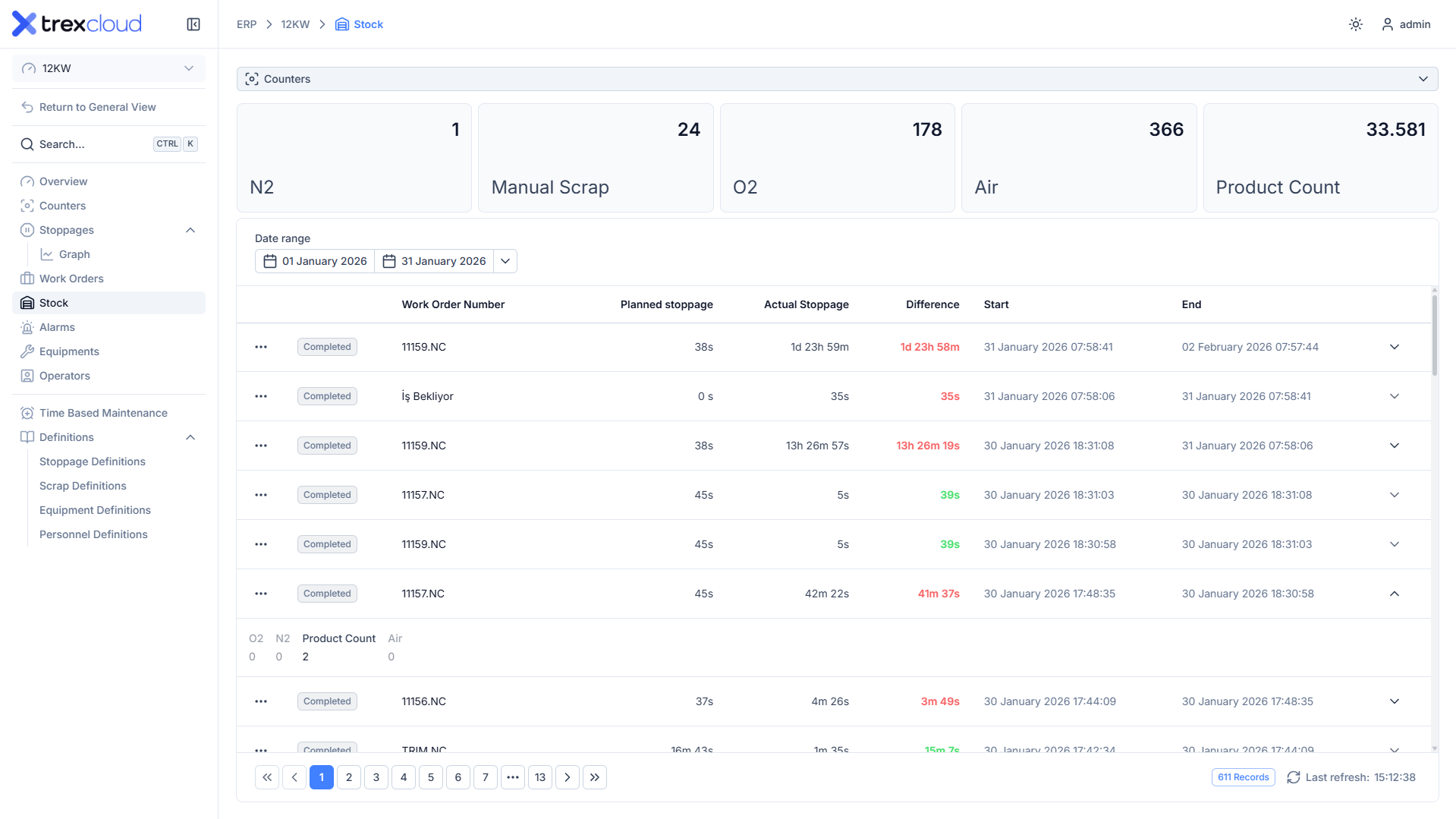This screenshot has width=1456, height=819.
Task: Click the ERP breadcrumb
Action: point(247,24)
